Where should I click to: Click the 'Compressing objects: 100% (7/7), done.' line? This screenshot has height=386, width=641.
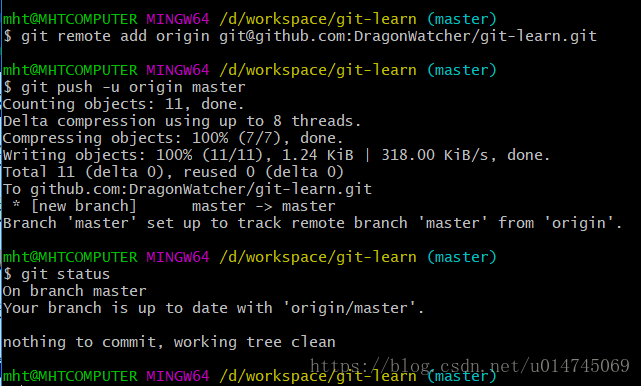173,138
